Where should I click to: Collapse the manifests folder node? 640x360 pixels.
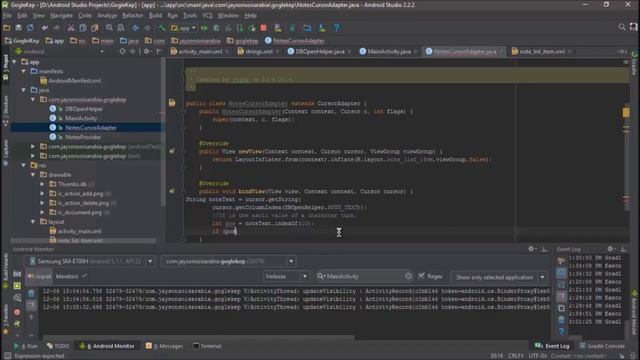pyautogui.click(x=24, y=71)
